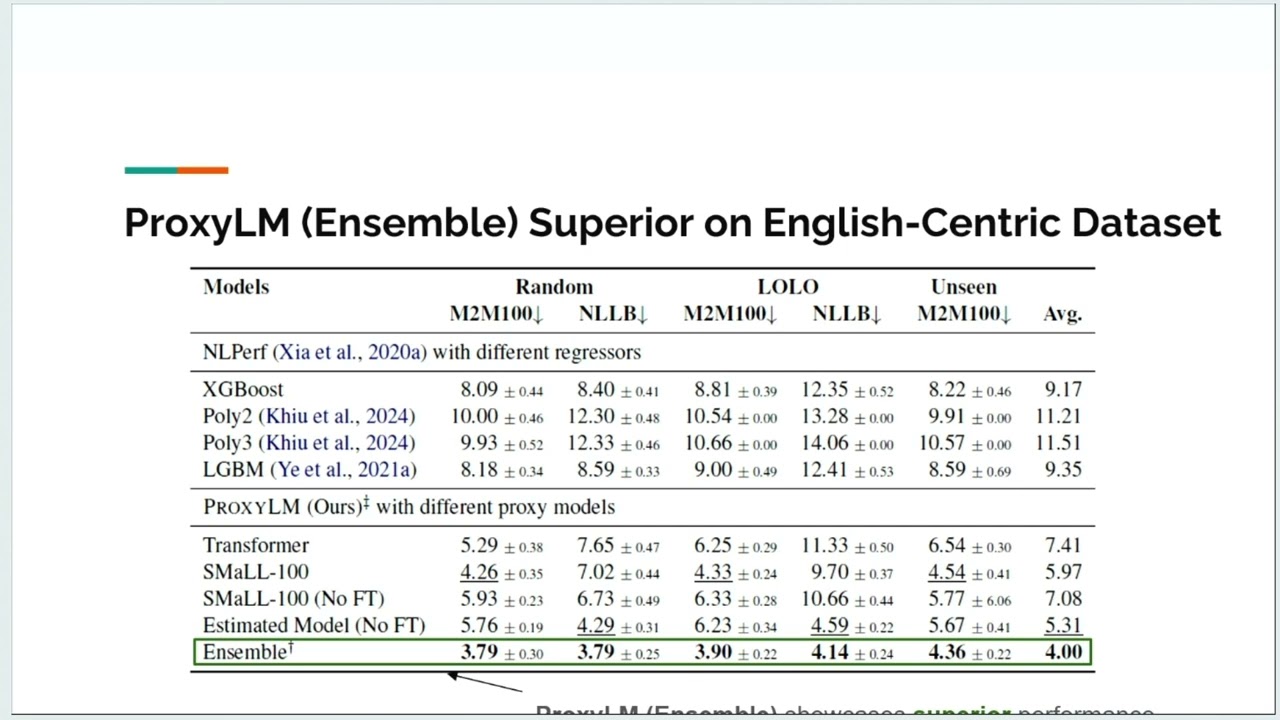Click the SMaLL-100 (No FT) average 7.08
This screenshot has height=720, width=1280.
point(1063,599)
